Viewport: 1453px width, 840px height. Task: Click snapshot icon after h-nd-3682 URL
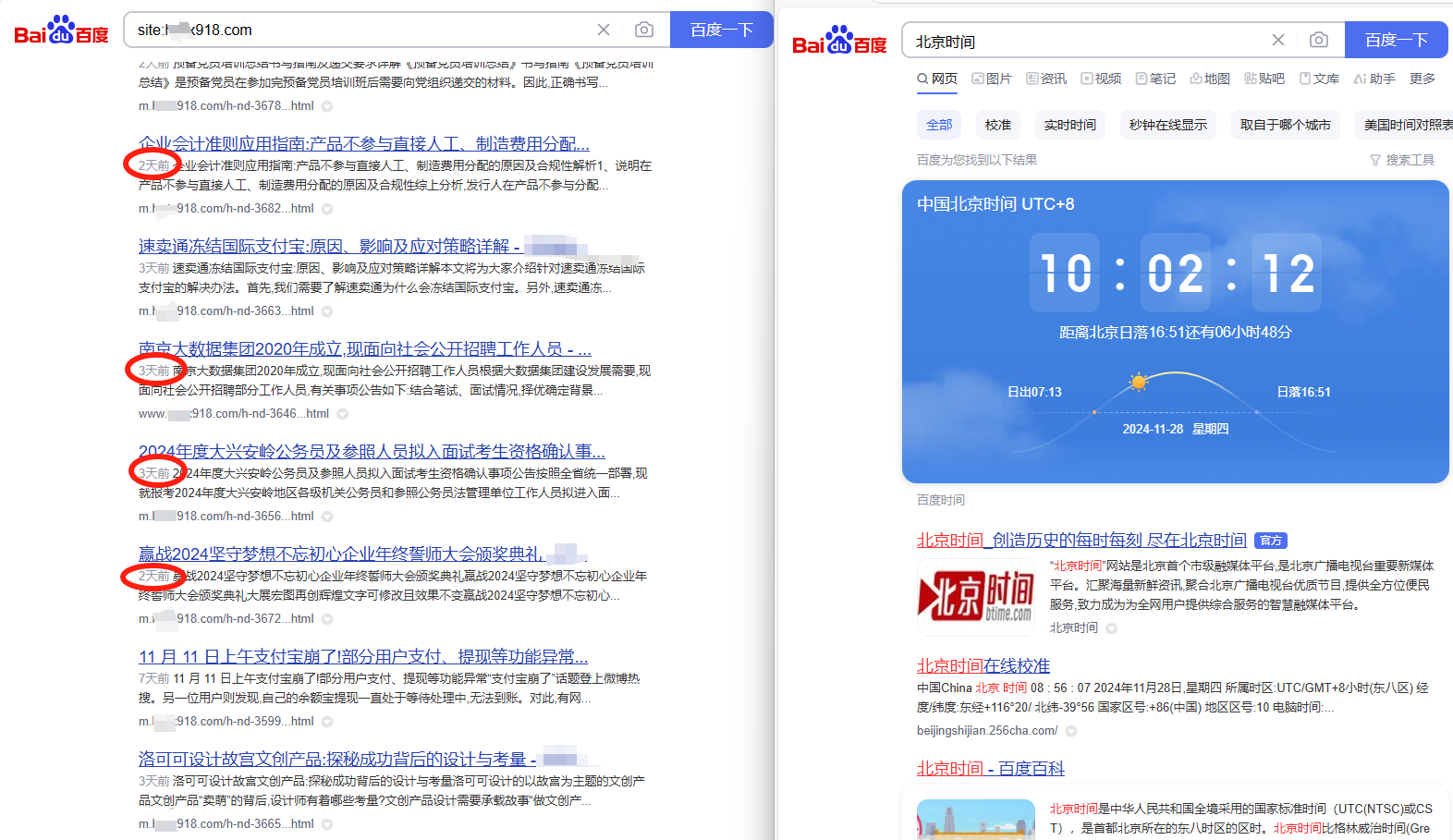327,209
